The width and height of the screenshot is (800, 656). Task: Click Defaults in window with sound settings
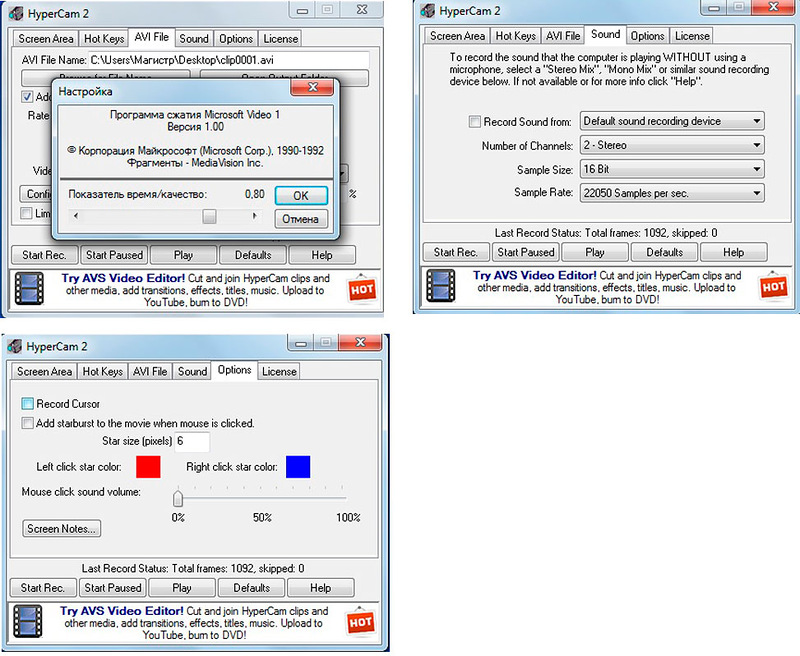(665, 252)
